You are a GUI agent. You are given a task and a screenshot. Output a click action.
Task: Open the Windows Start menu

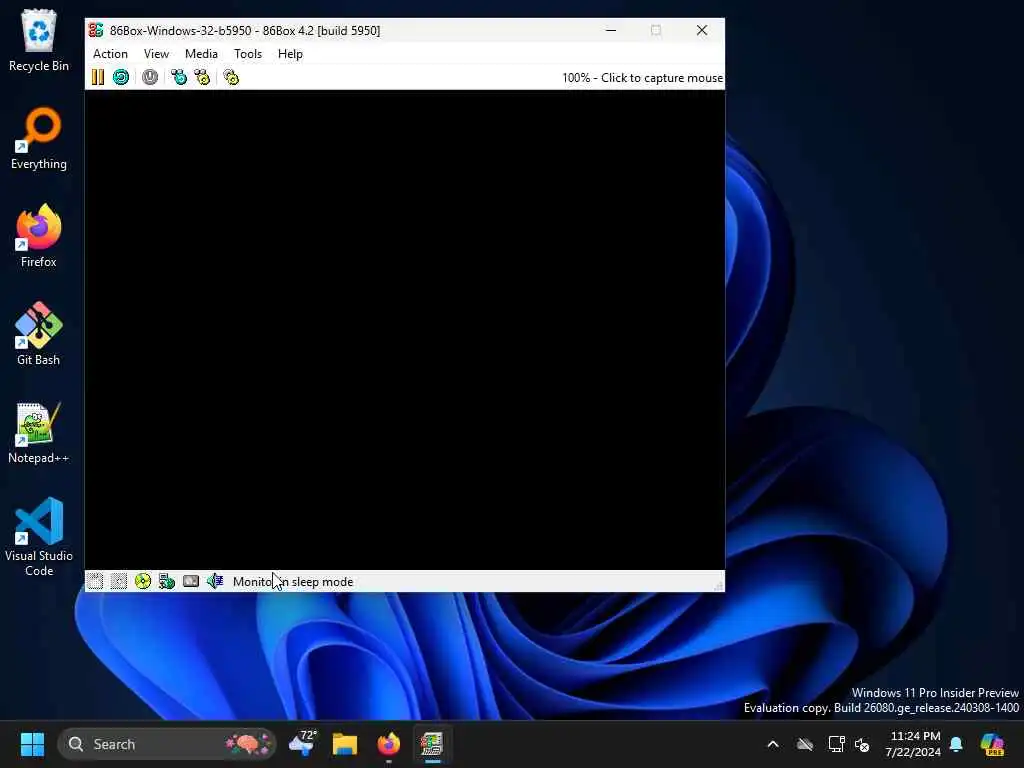pos(32,744)
